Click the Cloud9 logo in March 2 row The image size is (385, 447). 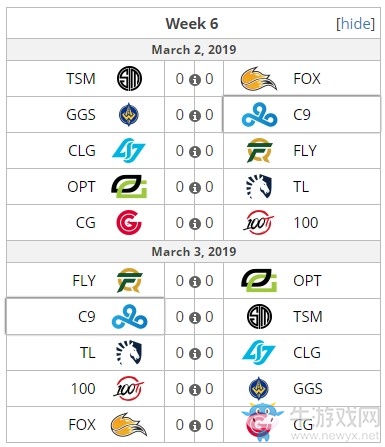259,115
